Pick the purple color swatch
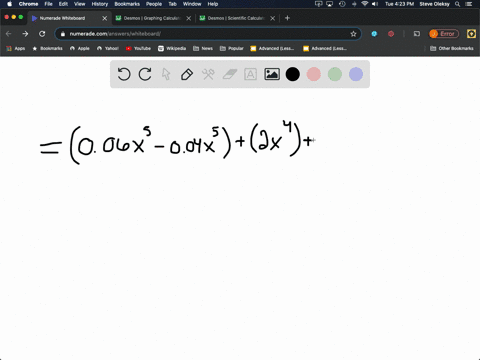The width and height of the screenshot is (480, 360). coord(356,74)
